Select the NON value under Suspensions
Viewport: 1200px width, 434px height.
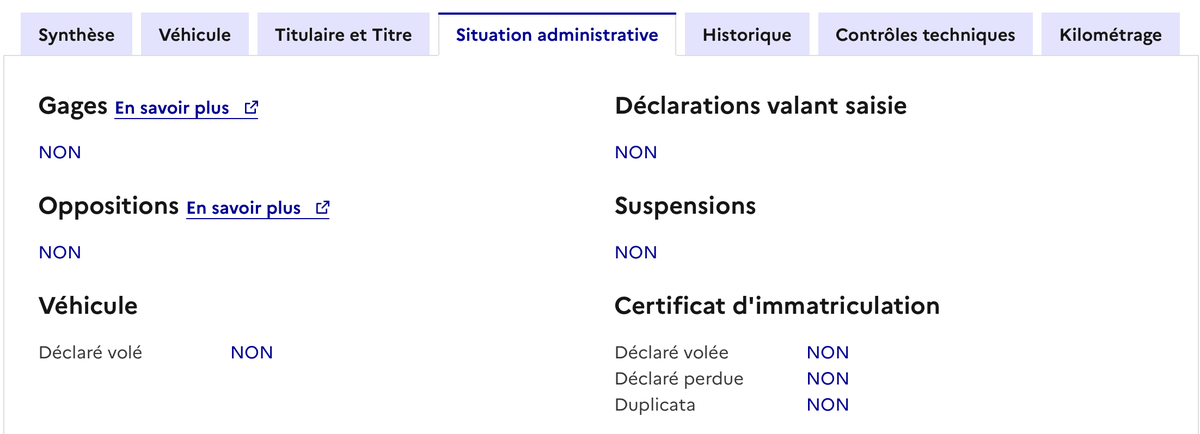click(636, 252)
